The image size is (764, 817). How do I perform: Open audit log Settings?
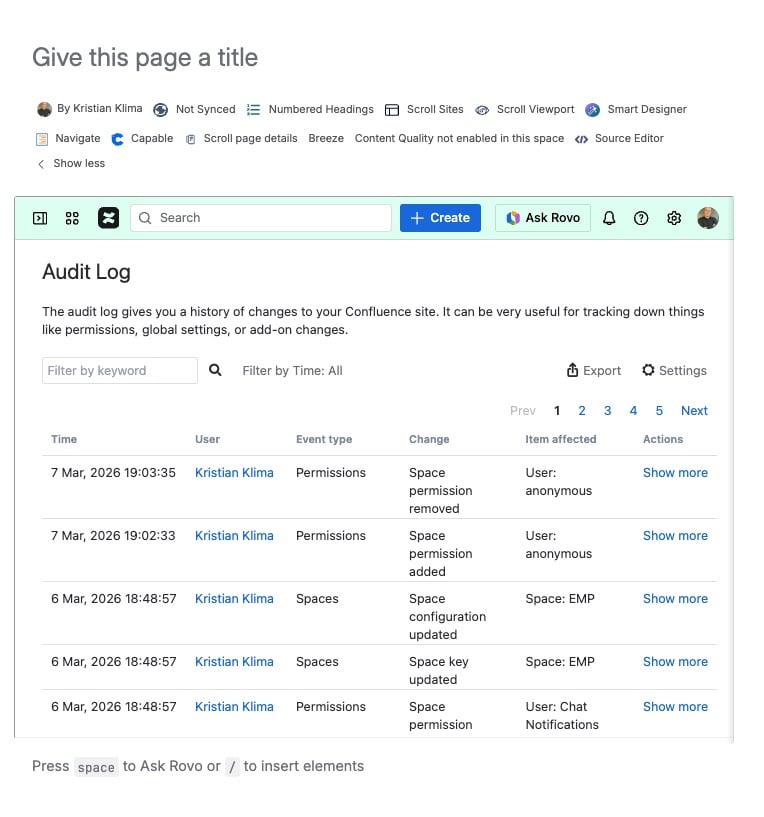(674, 370)
